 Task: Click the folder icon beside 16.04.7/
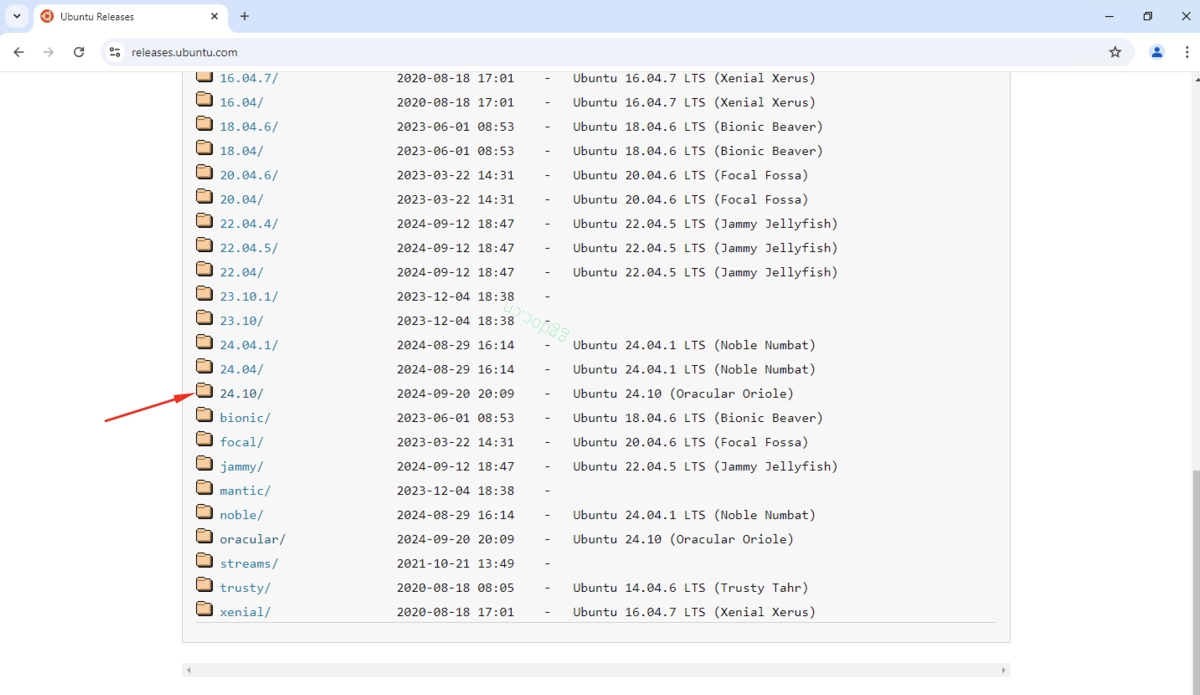(204, 76)
